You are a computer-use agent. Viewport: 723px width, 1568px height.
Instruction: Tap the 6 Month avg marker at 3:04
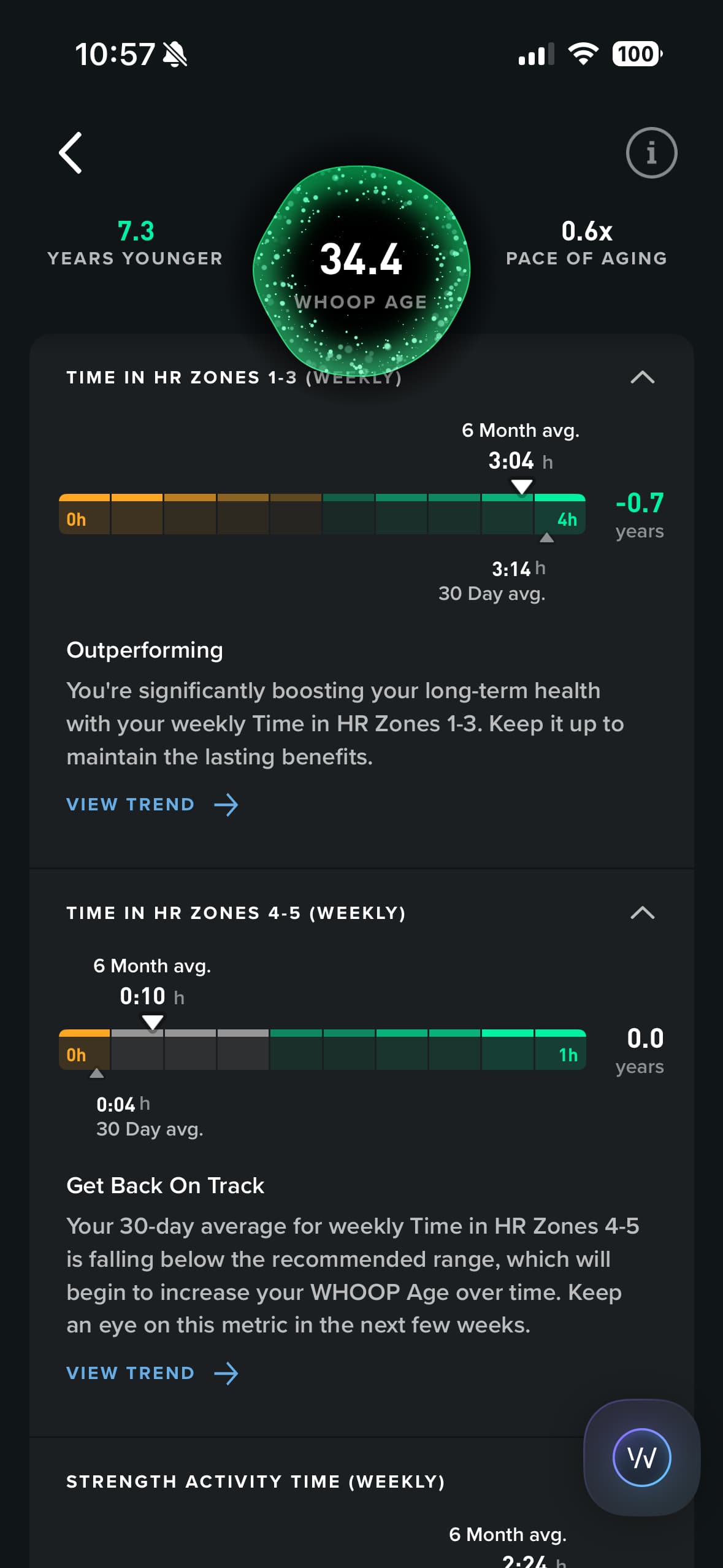coord(522,487)
